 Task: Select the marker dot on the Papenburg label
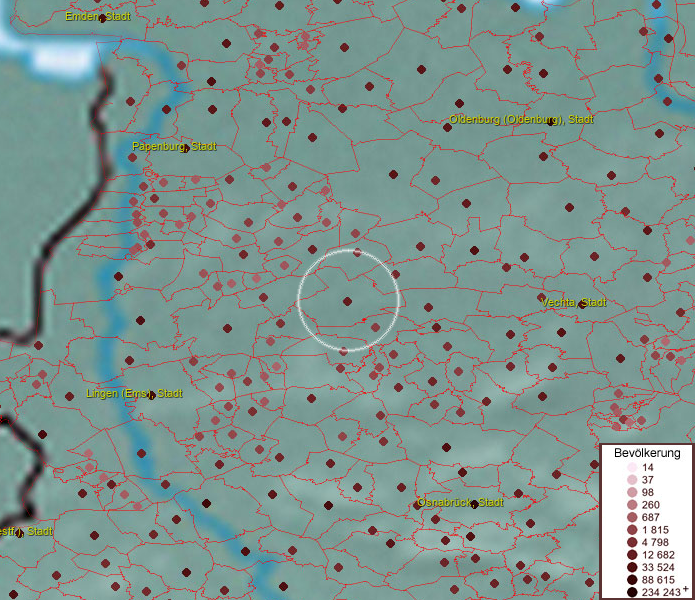pos(185,148)
